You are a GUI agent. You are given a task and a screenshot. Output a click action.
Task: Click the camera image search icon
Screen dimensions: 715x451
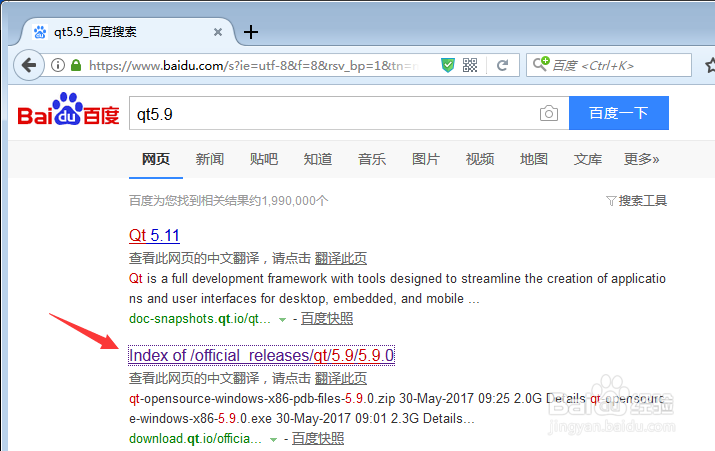tap(549, 113)
